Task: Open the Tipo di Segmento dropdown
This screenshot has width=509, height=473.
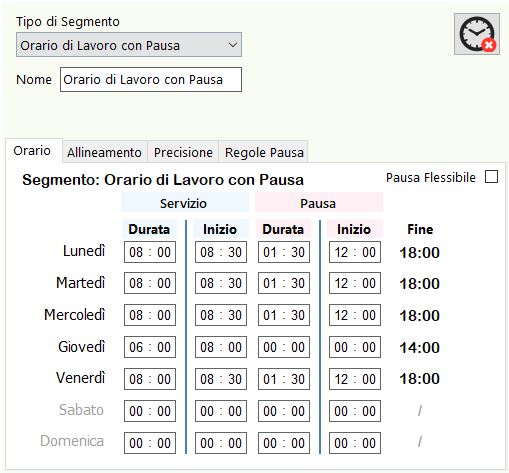Action: pos(129,45)
